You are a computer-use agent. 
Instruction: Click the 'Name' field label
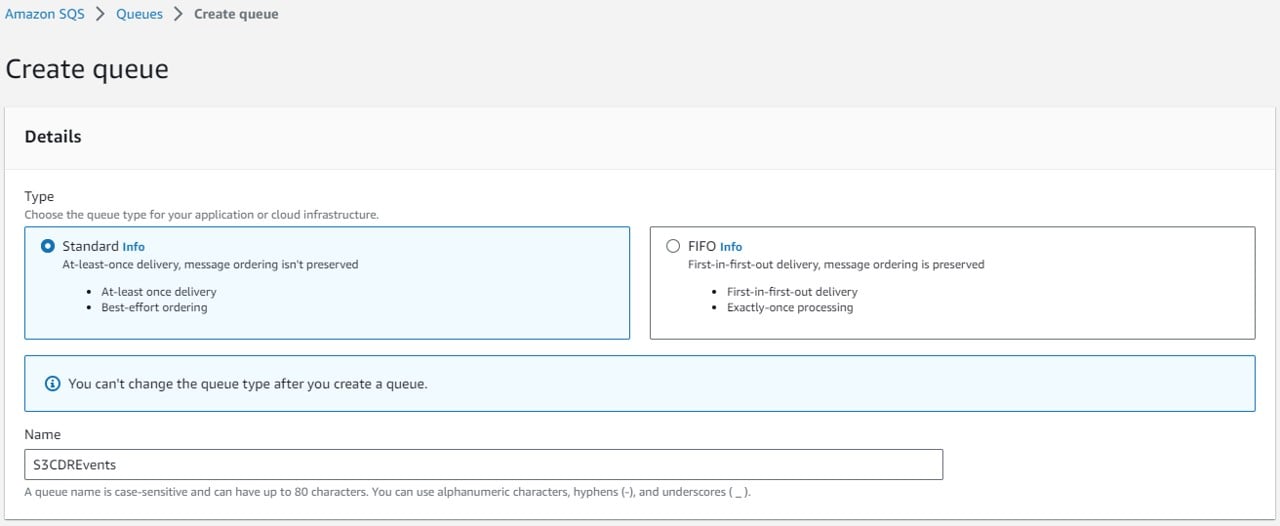click(x=43, y=434)
